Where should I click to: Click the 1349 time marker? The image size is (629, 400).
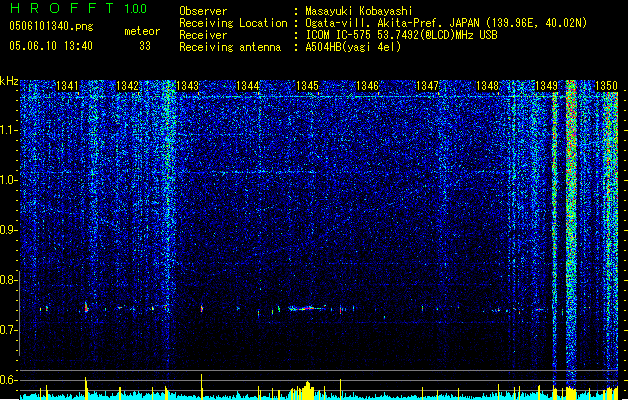(x=547, y=86)
